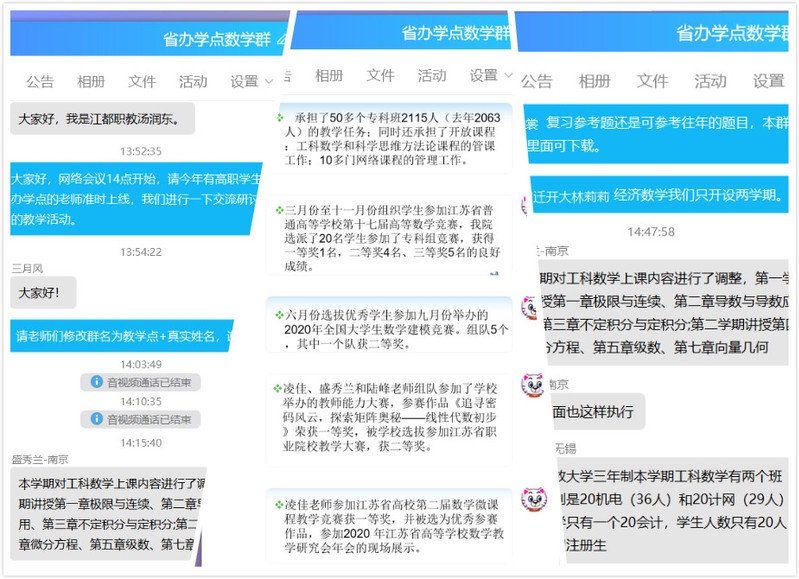This screenshot has height=579, width=799.
Task: Open the 设置 menu in the right panel
Action: pos(768,81)
